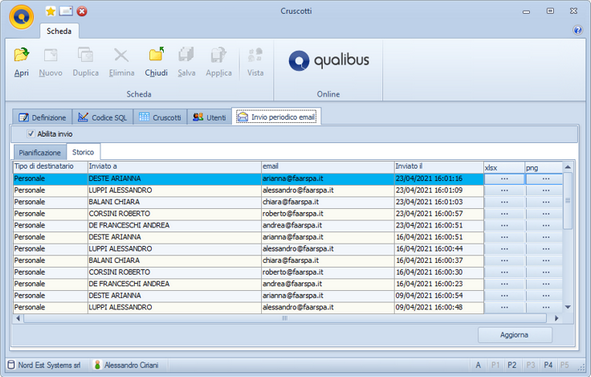Click the round Qualibus application menu button

pyautogui.click(x=21, y=17)
